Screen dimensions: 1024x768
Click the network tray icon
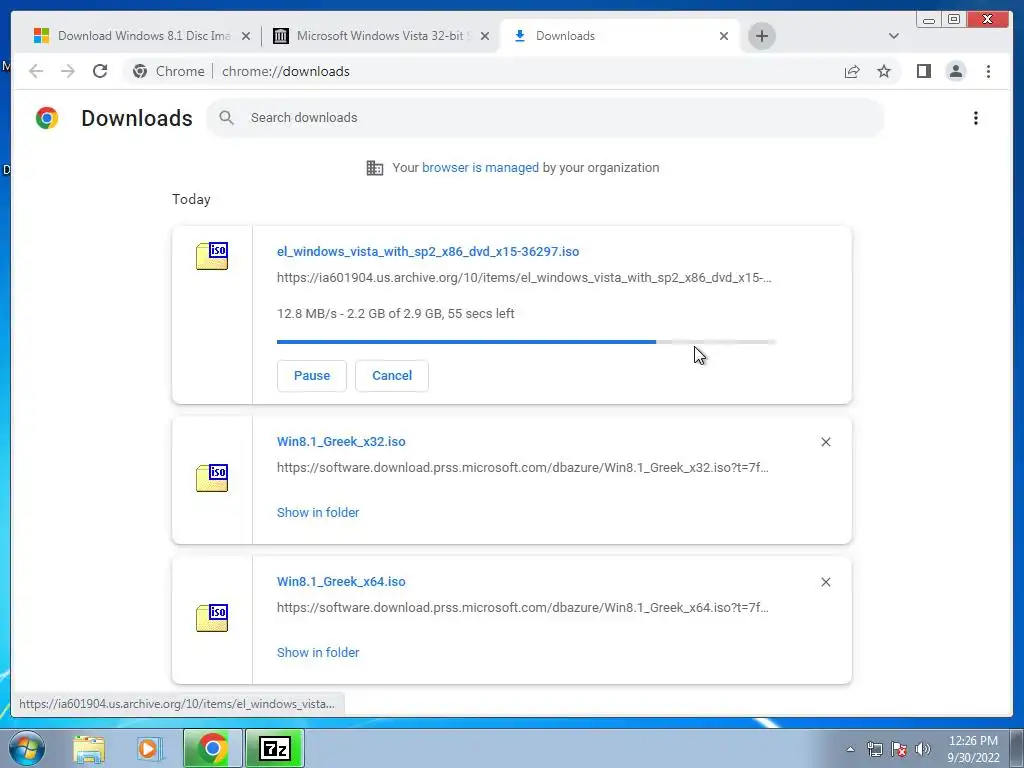click(x=874, y=749)
